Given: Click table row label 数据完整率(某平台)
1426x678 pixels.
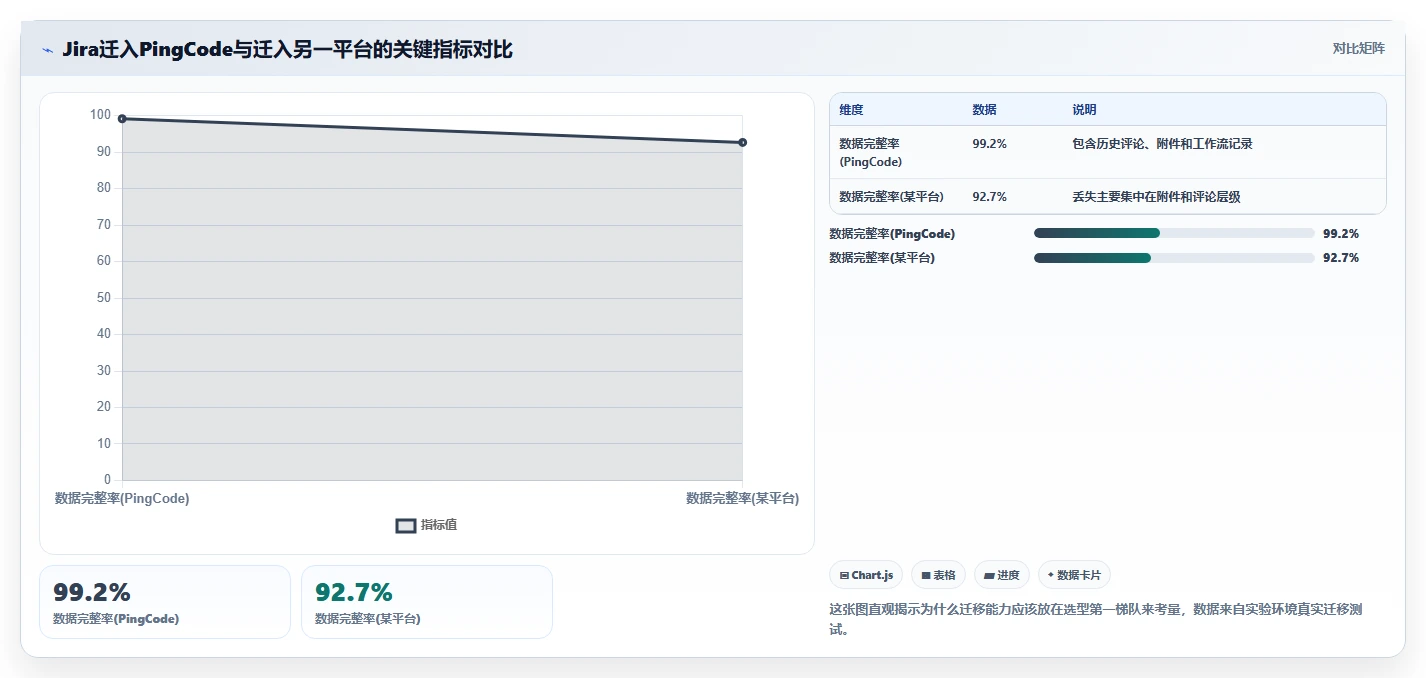Looking at the screenshot, I should pos(891,197).
